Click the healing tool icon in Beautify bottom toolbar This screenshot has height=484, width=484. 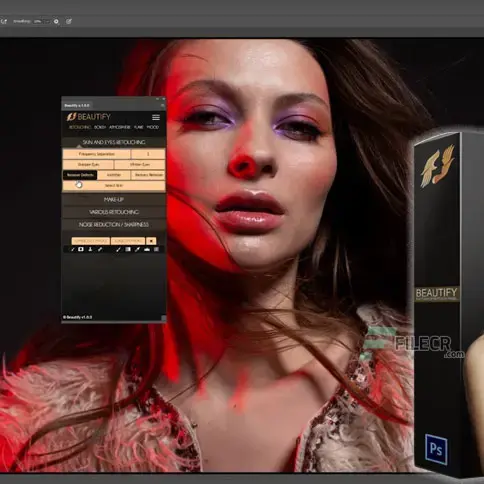coord(100,249)
